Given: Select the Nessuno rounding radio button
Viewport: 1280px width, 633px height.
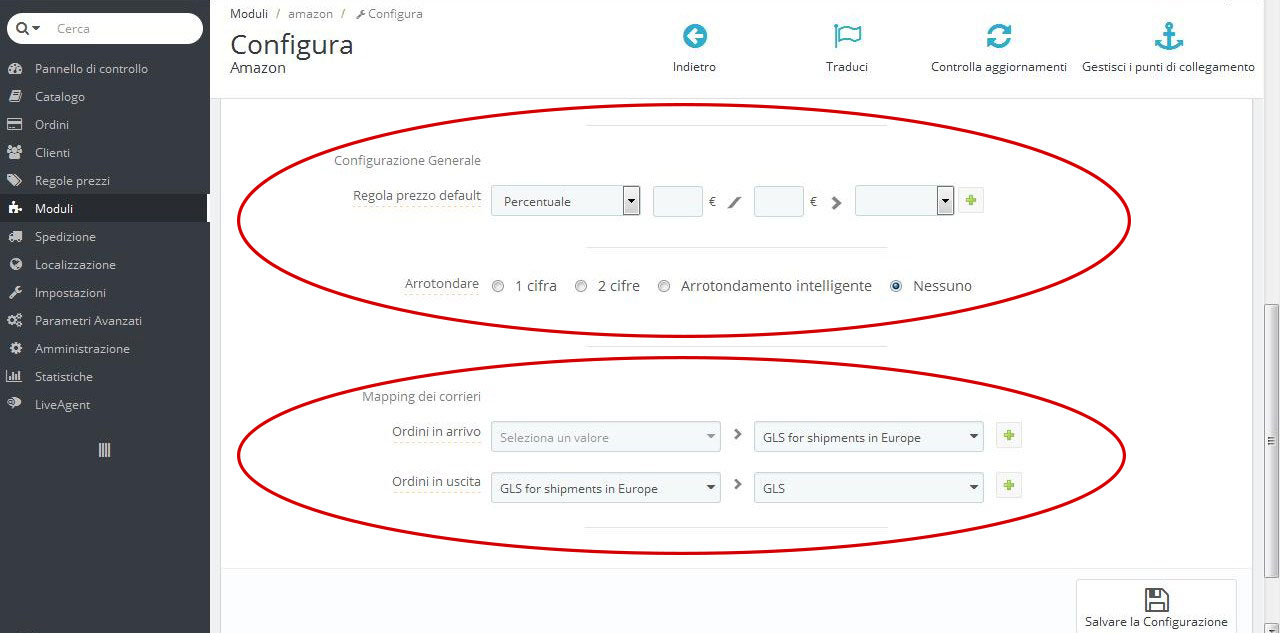Looking at the screenshot, I should [896, 286].
